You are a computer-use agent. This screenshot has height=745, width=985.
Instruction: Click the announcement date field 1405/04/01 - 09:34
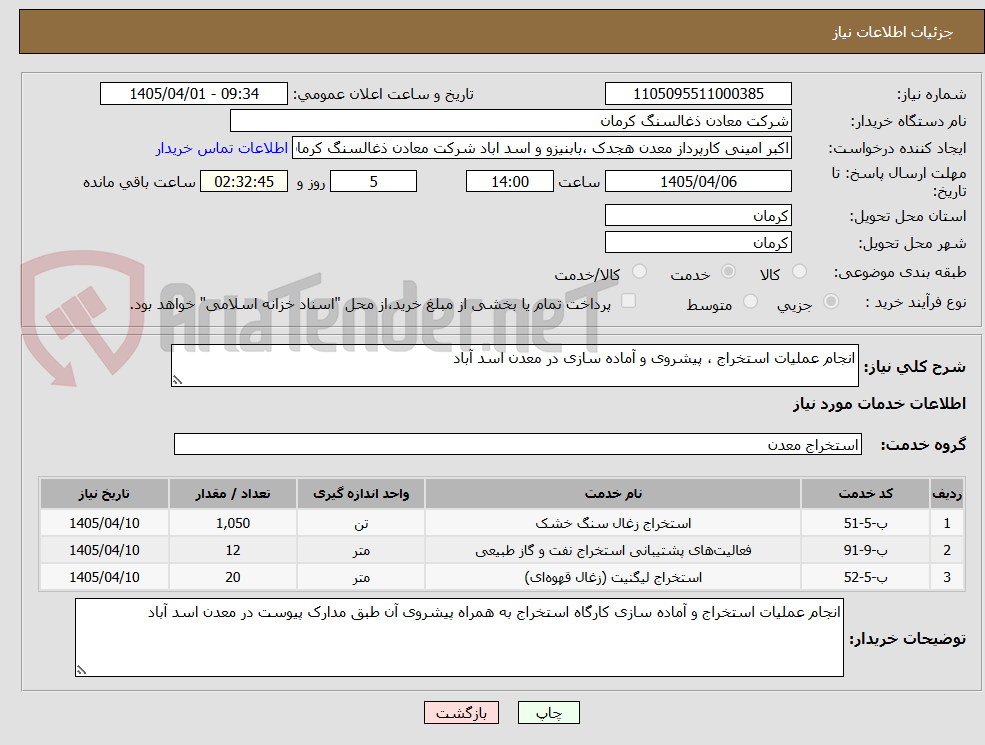193,94
